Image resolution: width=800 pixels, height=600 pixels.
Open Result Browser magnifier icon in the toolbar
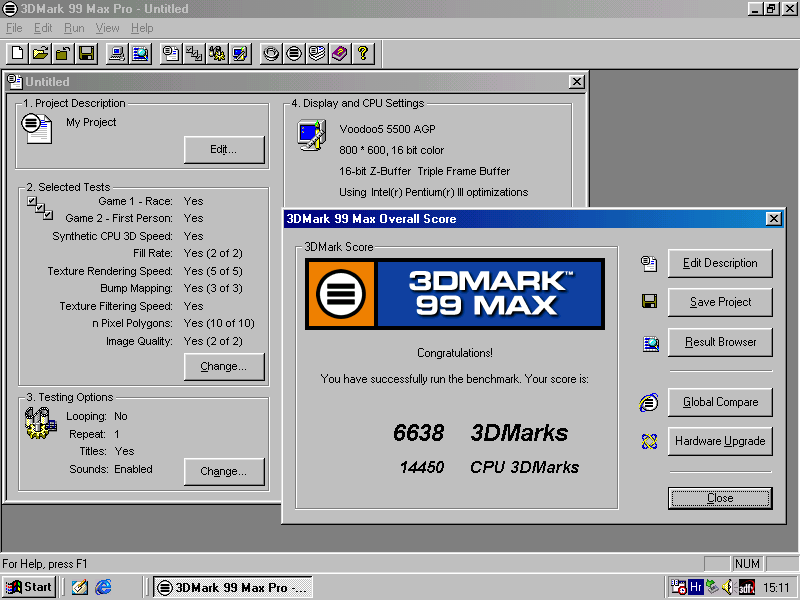click(x=140, y=53)
